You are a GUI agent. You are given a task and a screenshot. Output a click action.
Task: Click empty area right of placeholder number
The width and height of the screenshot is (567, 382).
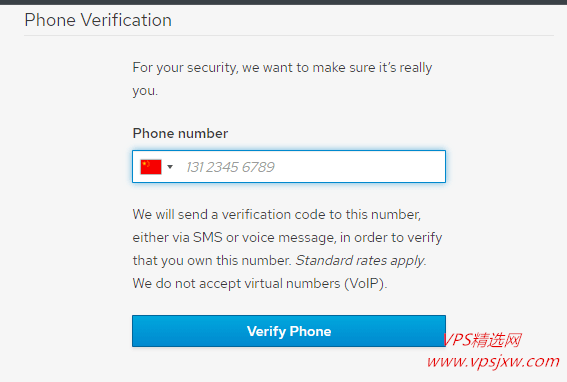pos(360,167)
